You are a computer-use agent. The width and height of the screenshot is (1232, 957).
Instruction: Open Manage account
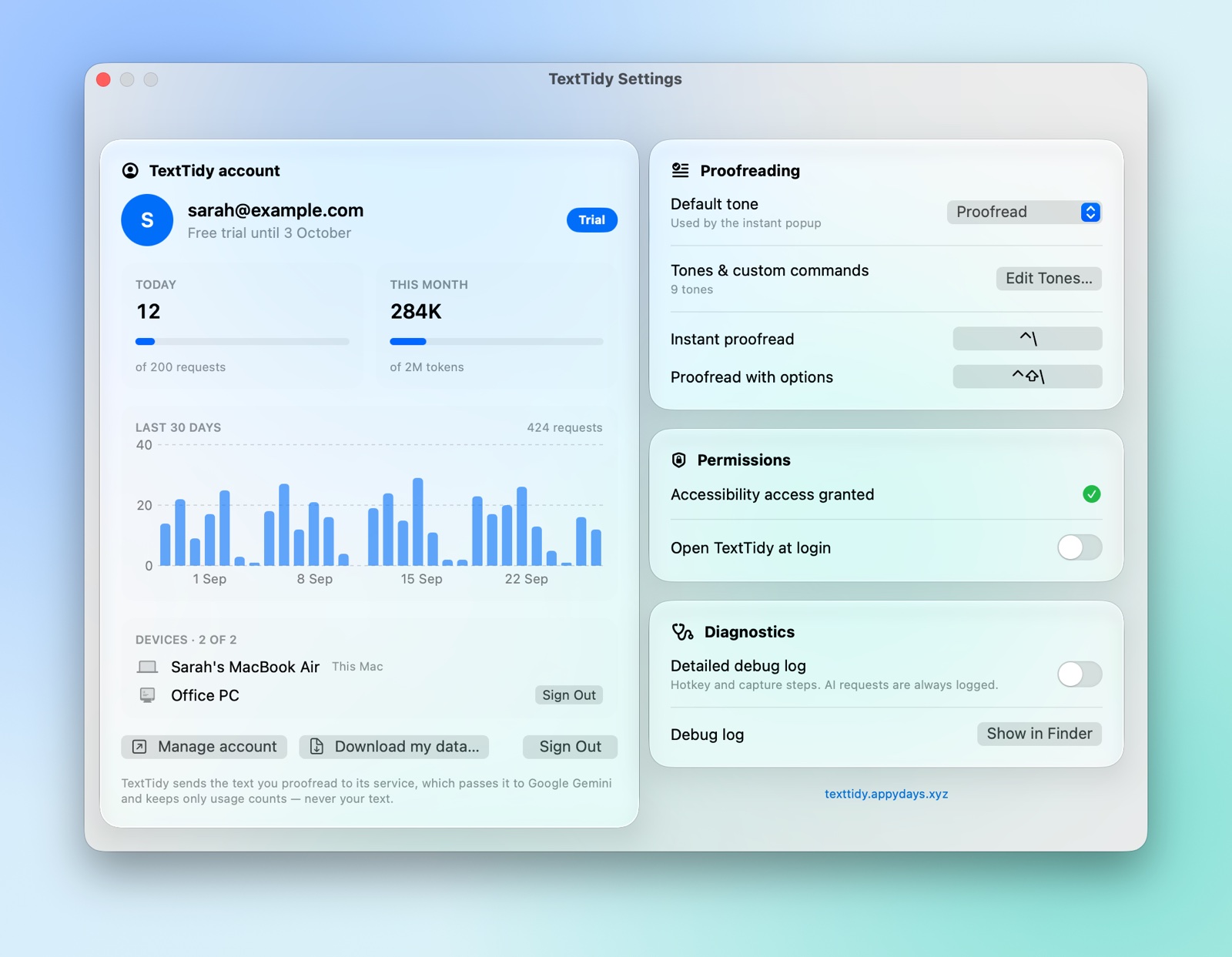point(204,747)
